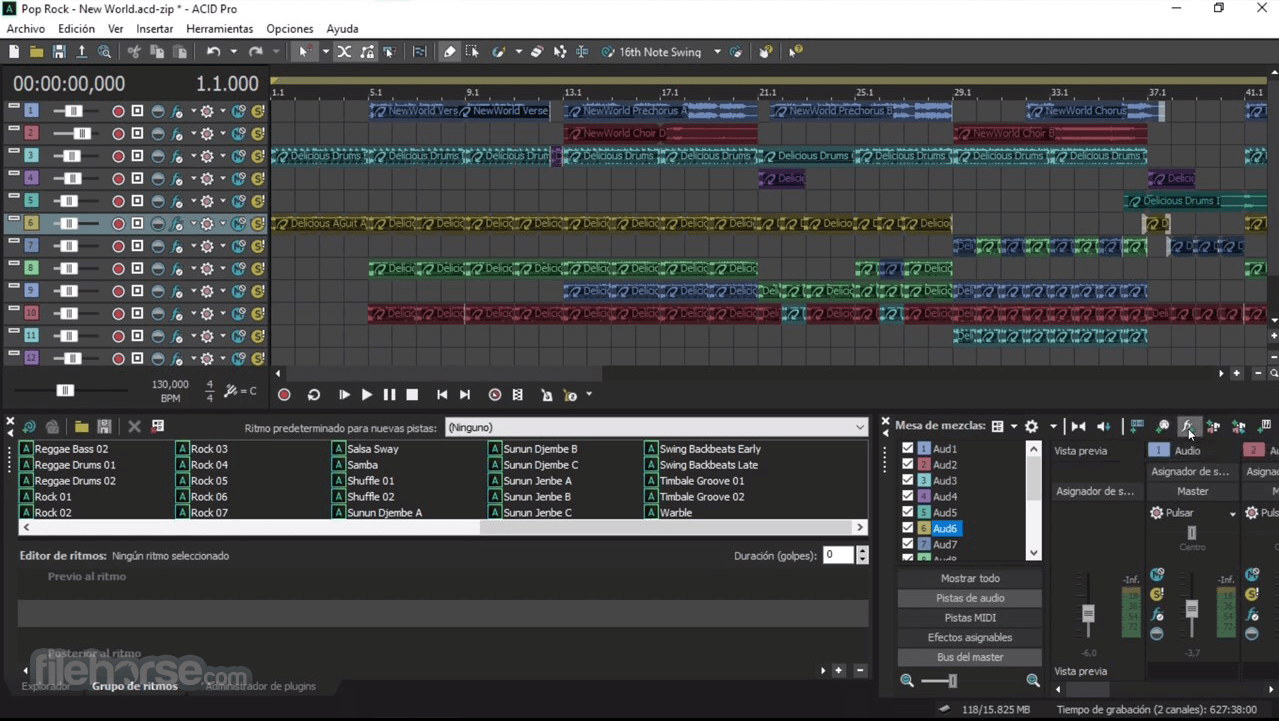Pause playback in transport bar

(x=389, y=395)
